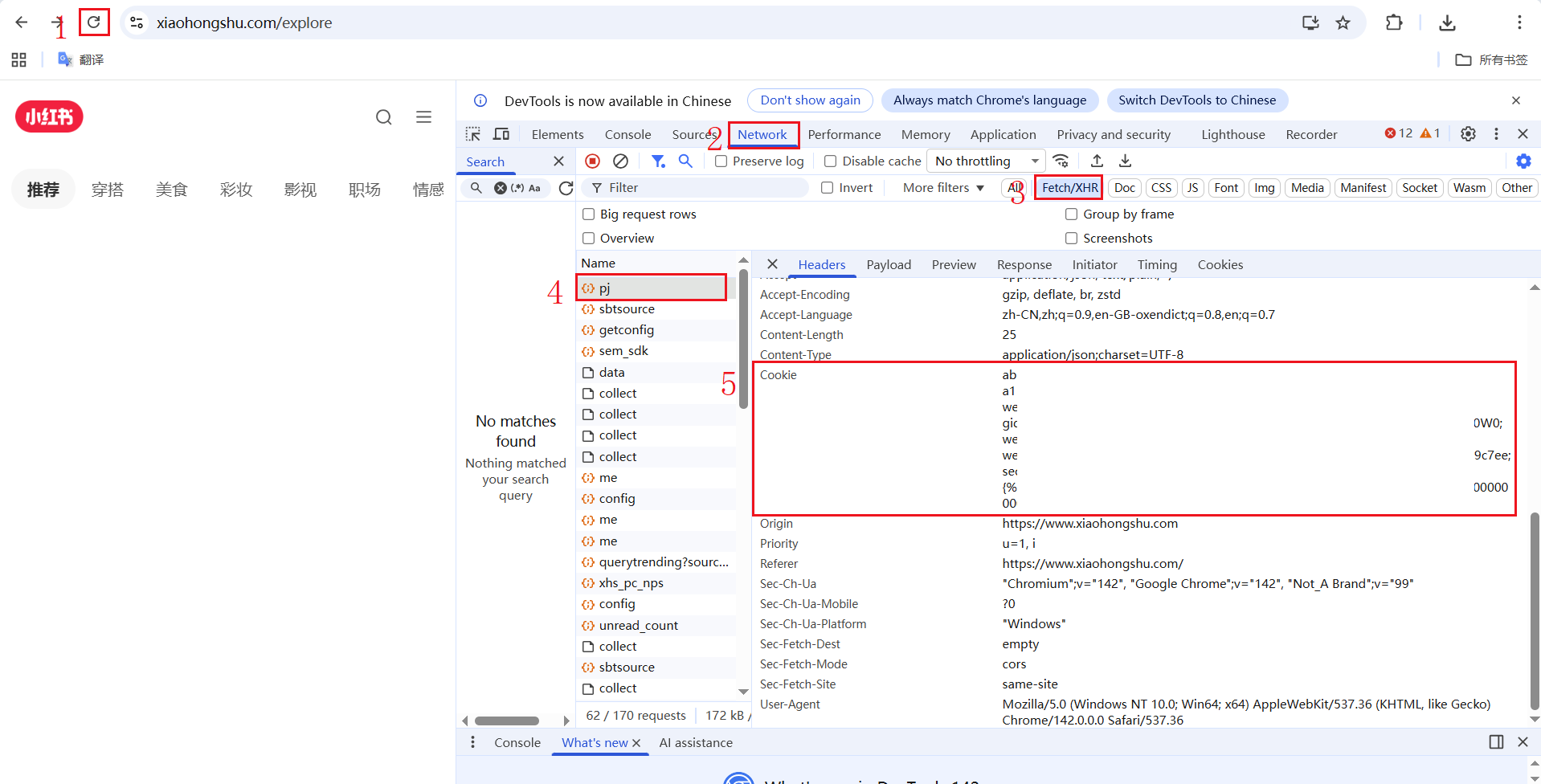Screen dimensions: 1541x784
Task: Open the browser downloads icon
Action: (x=1447, y=22)
